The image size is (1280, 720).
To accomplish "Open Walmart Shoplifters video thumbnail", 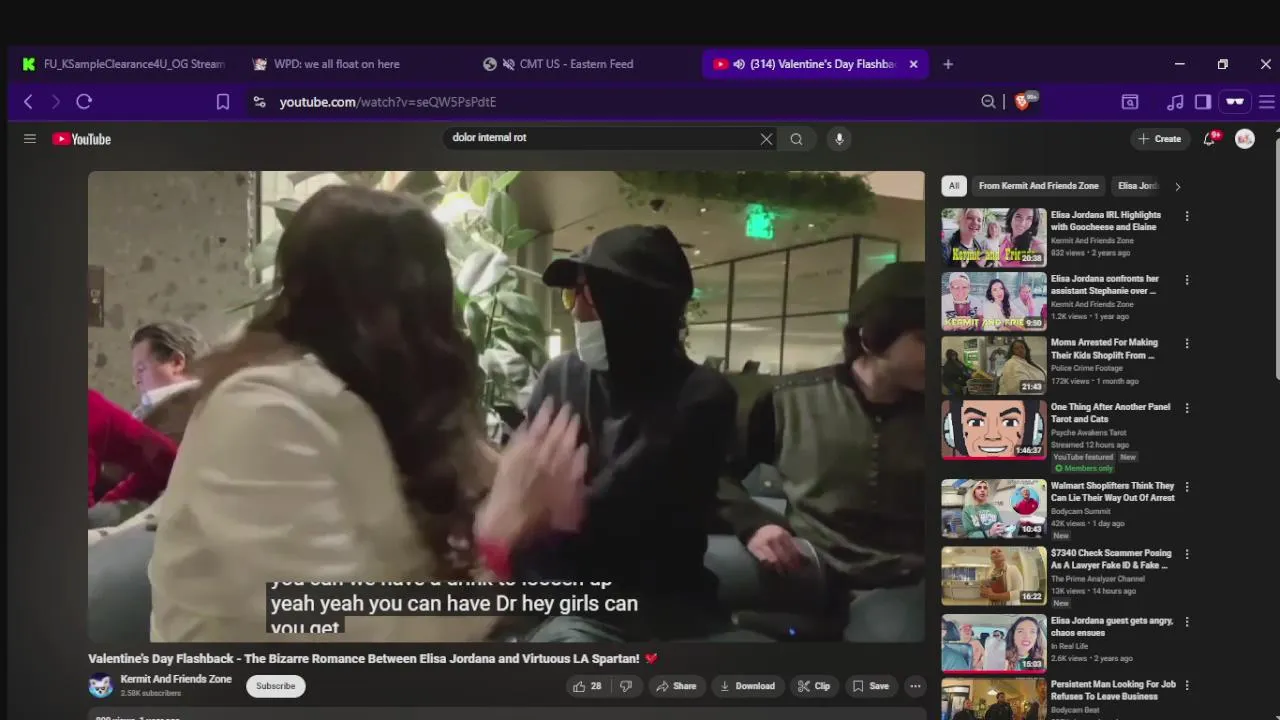I will pos(994,508).
